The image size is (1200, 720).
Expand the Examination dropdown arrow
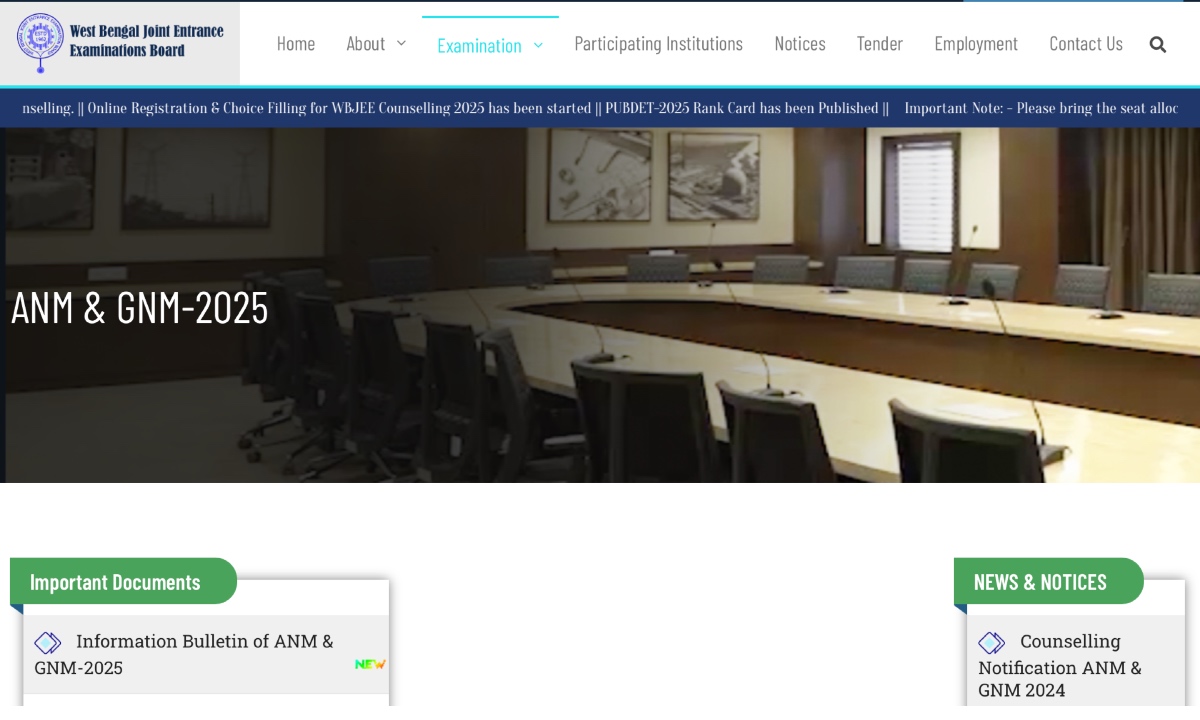point(538,45)
